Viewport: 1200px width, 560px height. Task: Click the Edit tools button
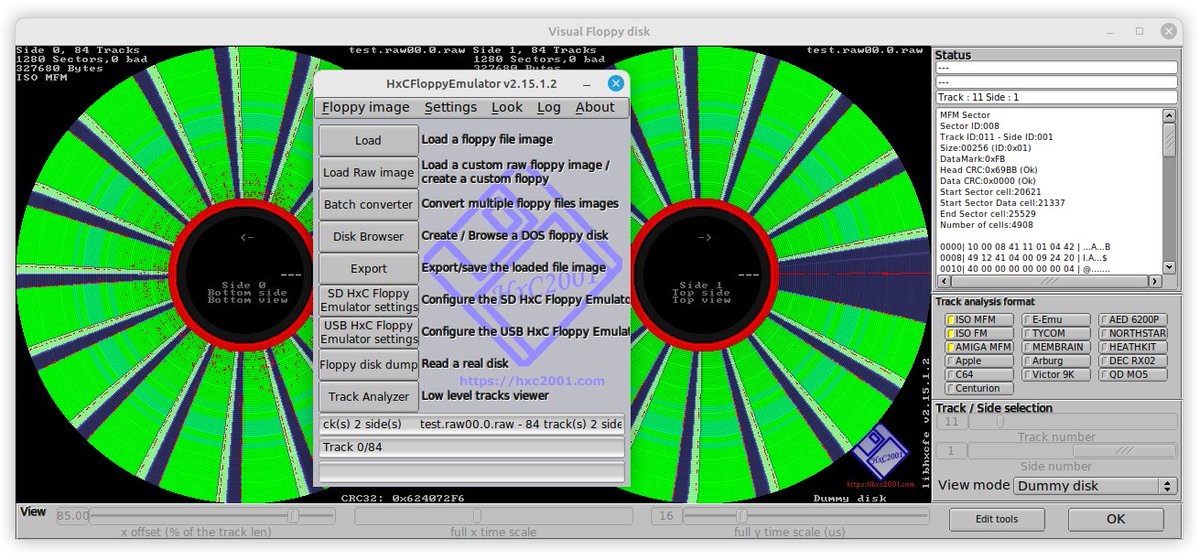point(997,519)
